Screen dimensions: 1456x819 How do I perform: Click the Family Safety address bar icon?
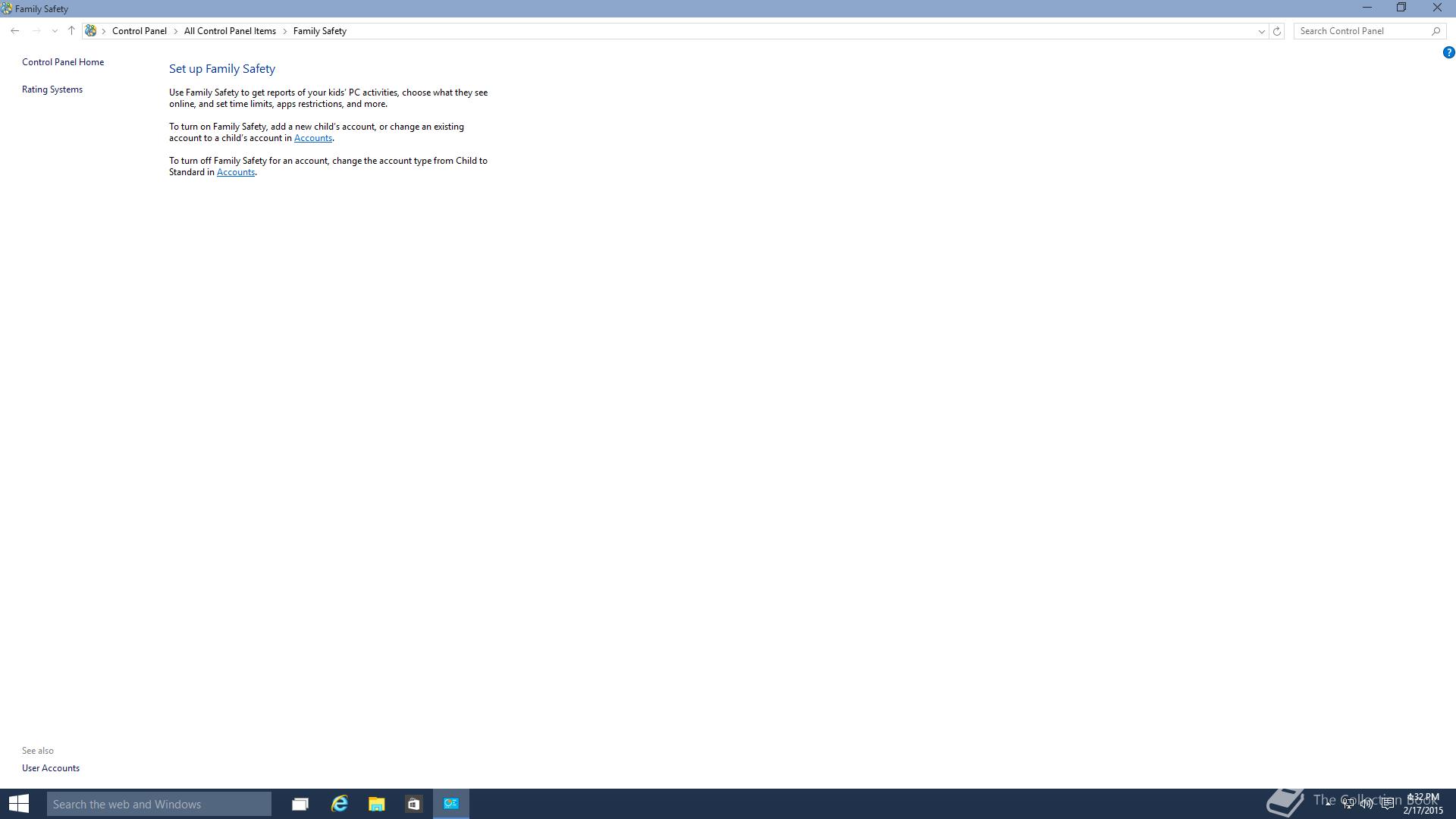(x=91, y=31)
